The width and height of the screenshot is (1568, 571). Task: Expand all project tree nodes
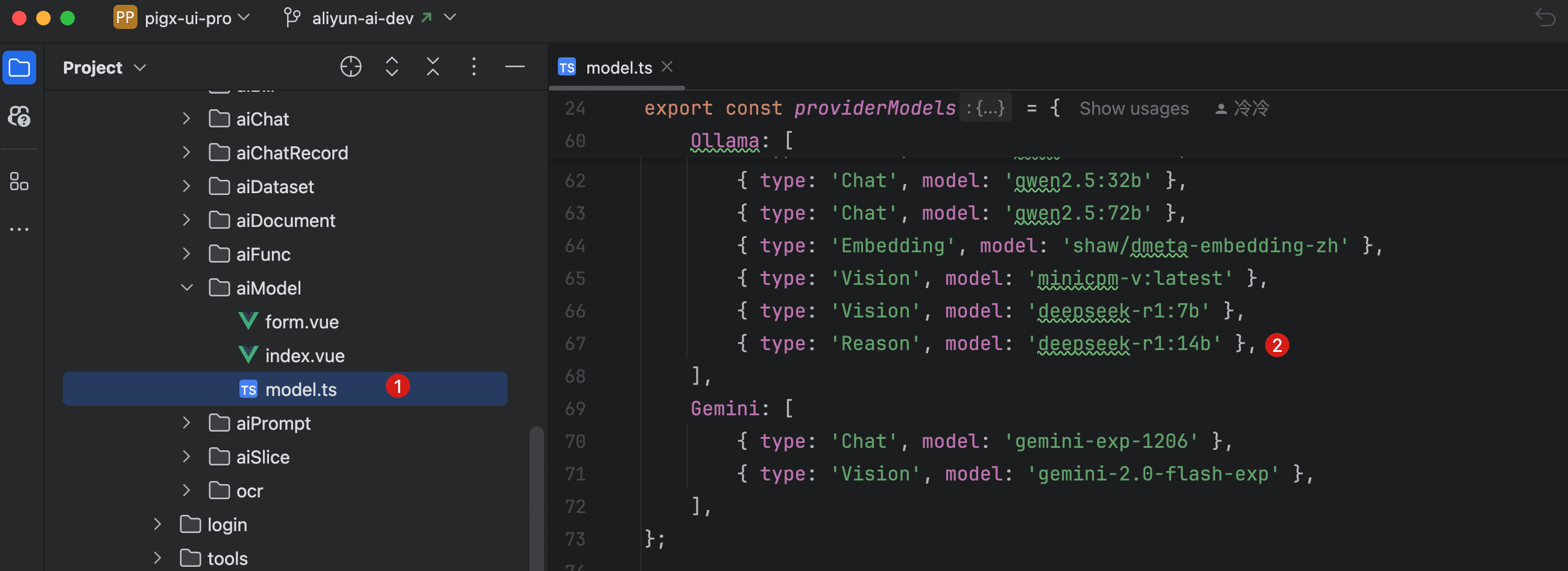[x=392, y=66]
